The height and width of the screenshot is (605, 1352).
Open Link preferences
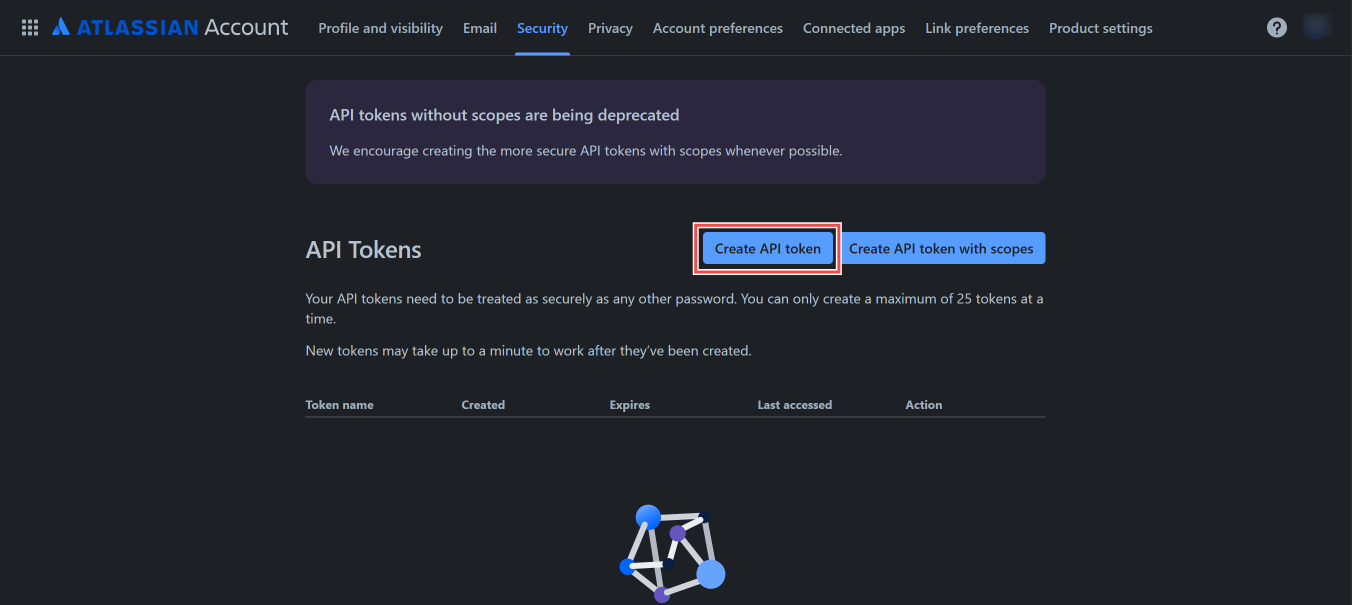pos(976,28)
